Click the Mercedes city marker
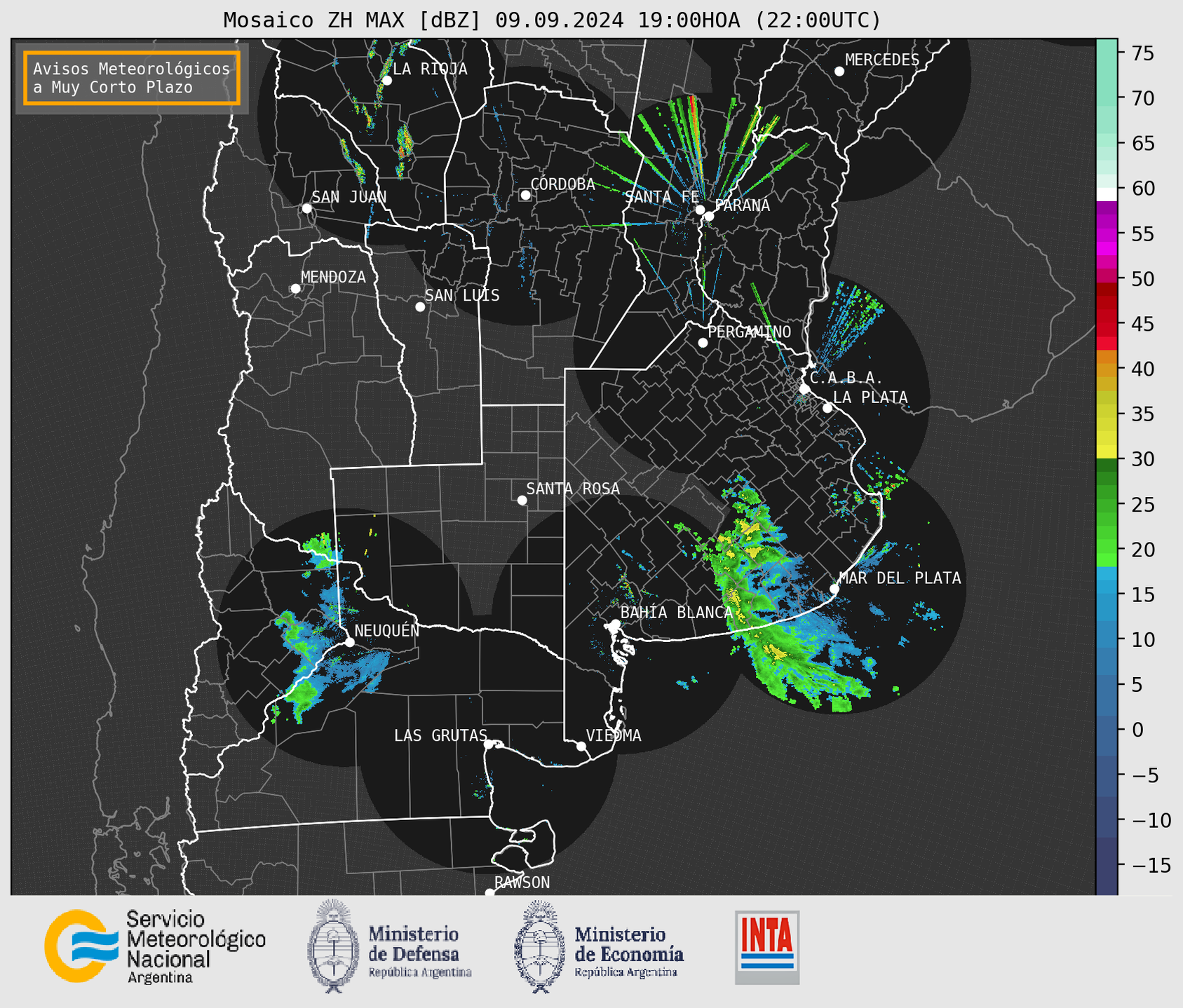 coord(839,71)
